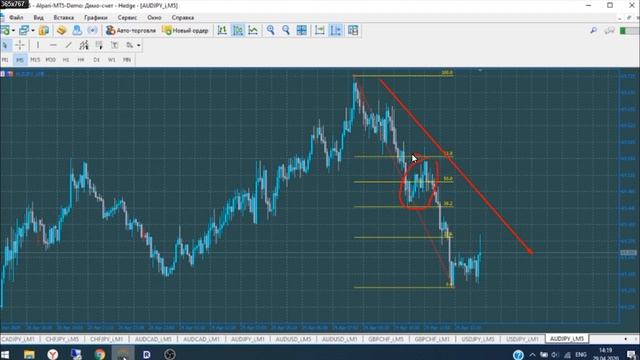Click the tile windows grid icon
This screenshot has width=640, height=360.
pos(302,30)
